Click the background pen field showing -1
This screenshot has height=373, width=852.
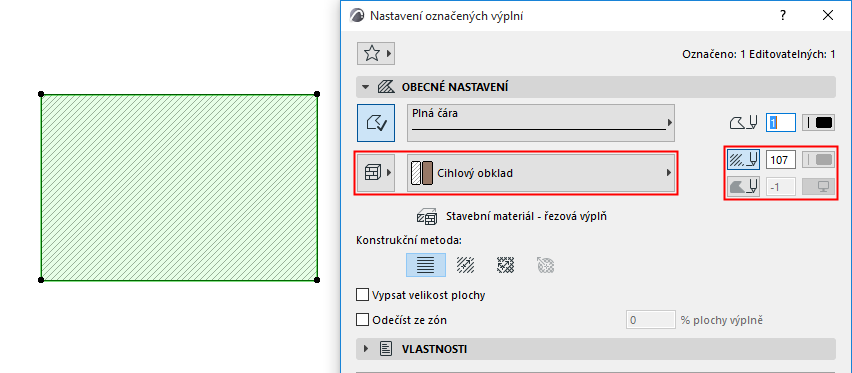(x=781, y=186)
